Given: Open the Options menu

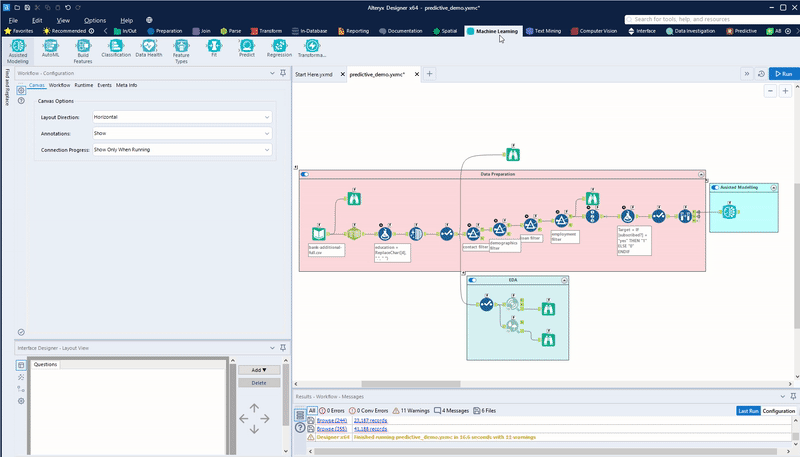Looking at the screenshot, I should [95, 20].
